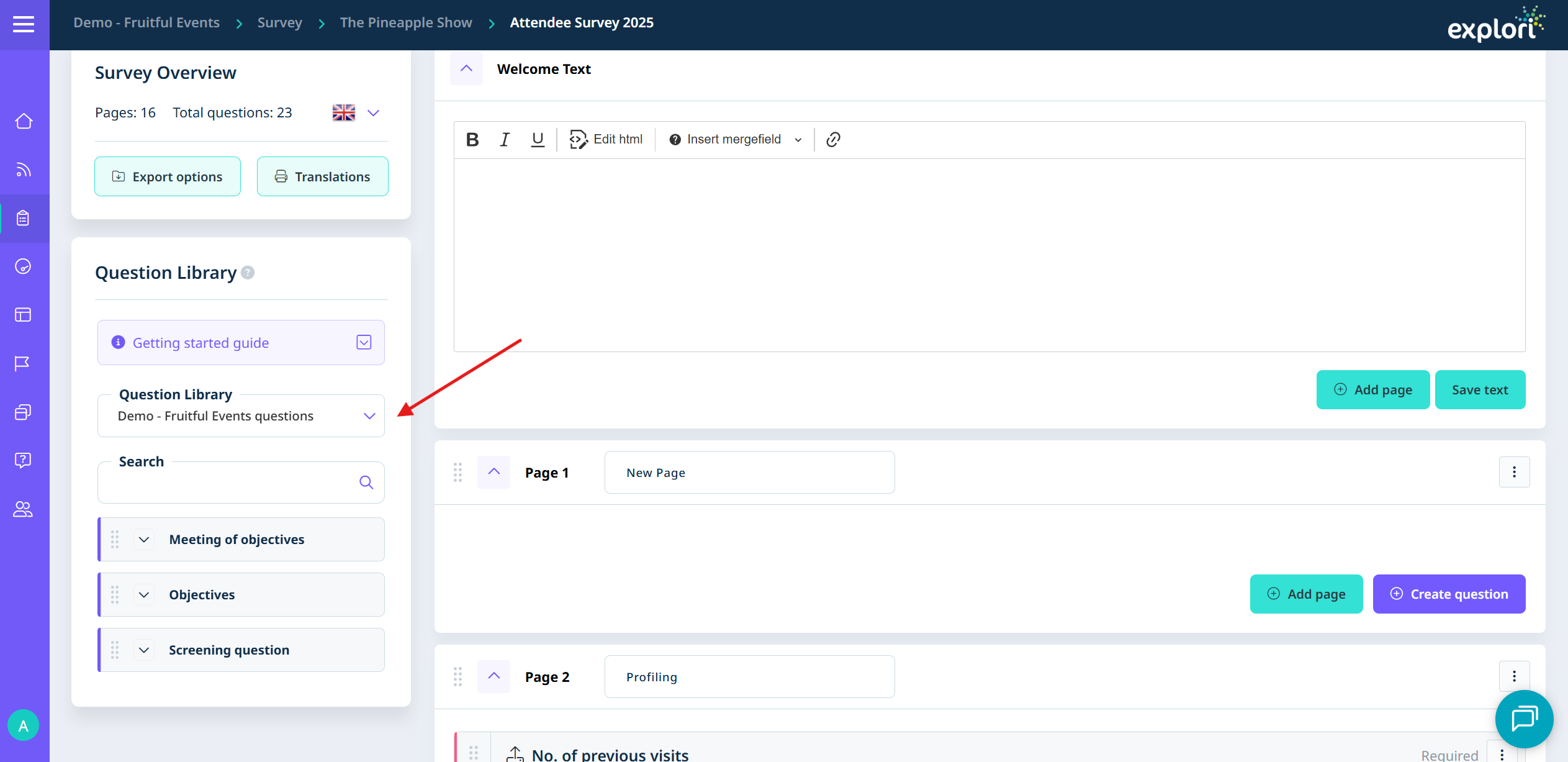Expand Meeting of objectives question
This screenshot has width=1568, height=762.
coord(144,540)
